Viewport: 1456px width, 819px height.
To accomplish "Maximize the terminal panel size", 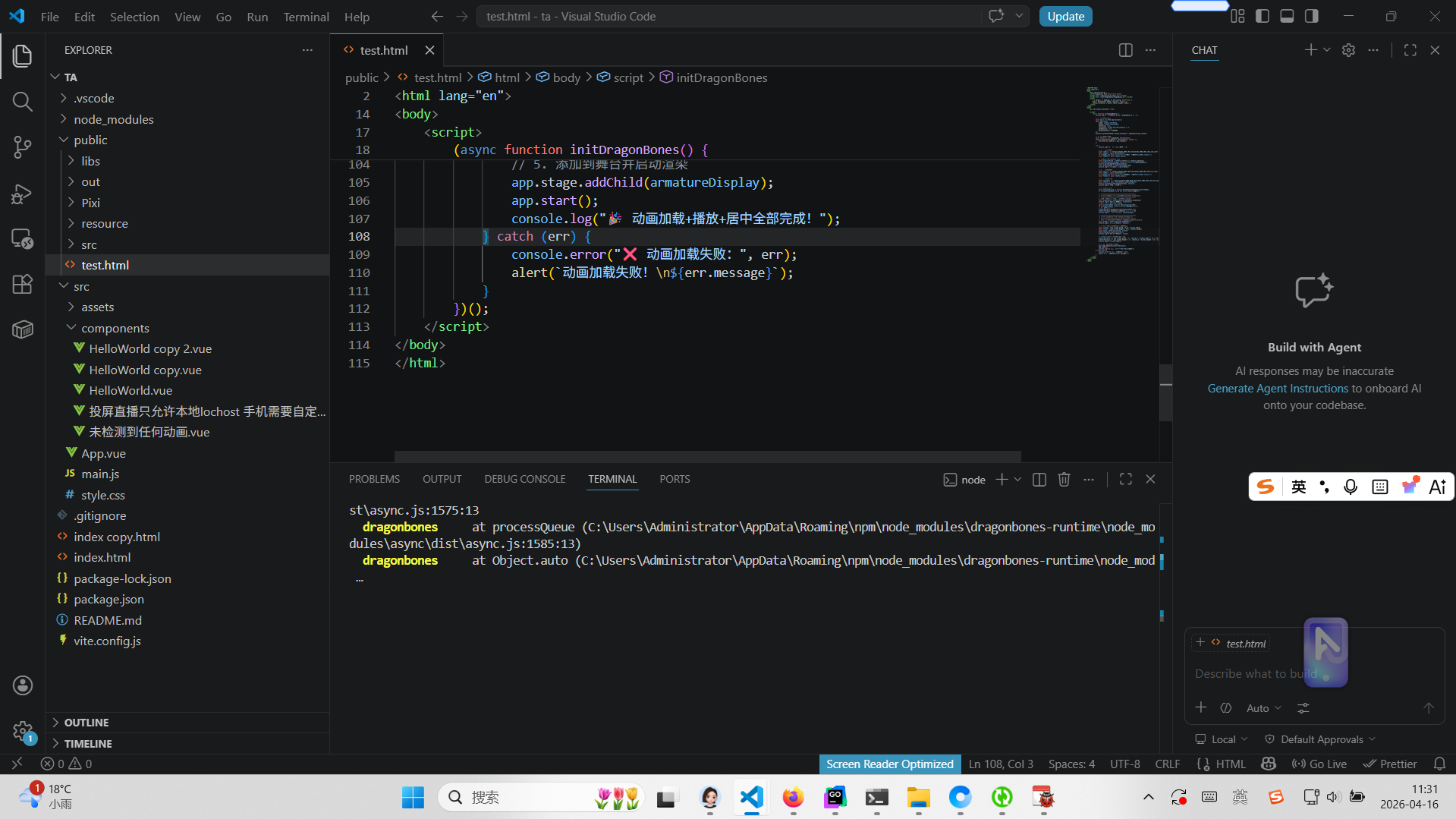I will click(x=1125, y=480).
